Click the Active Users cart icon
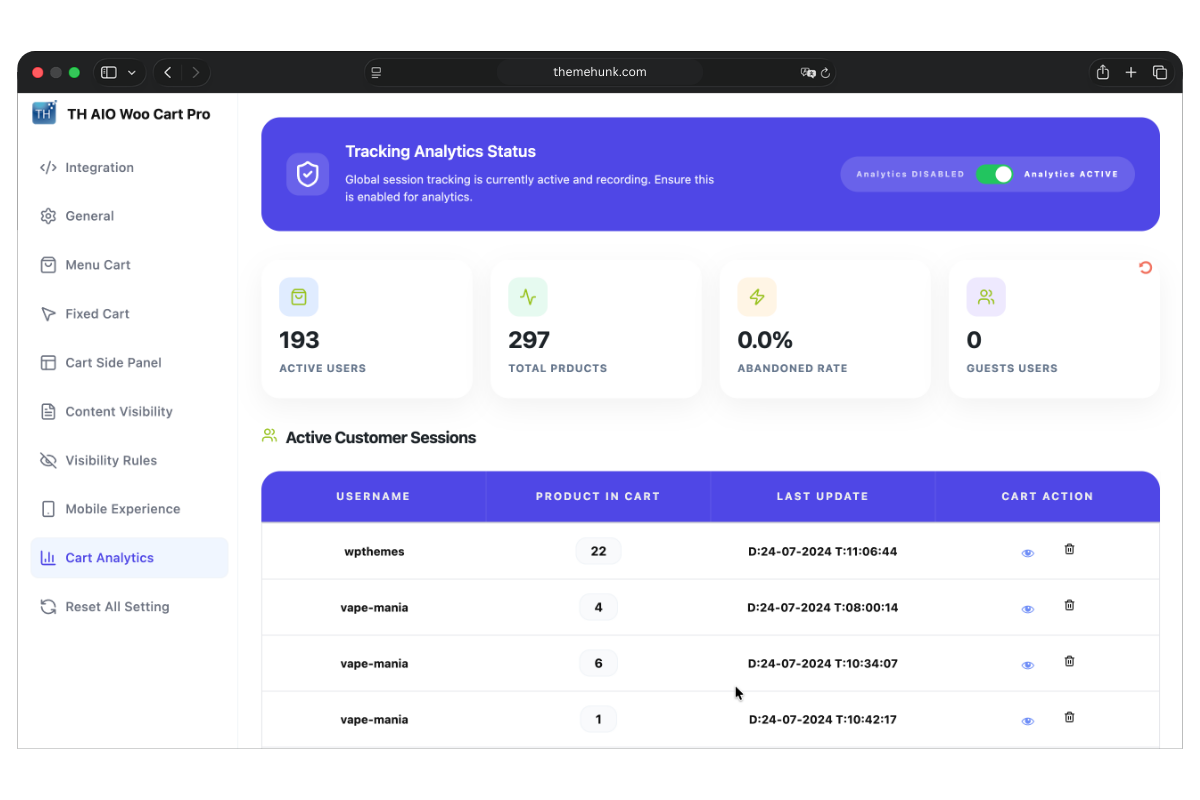1200x800 pixels. (x=299, y=297)
